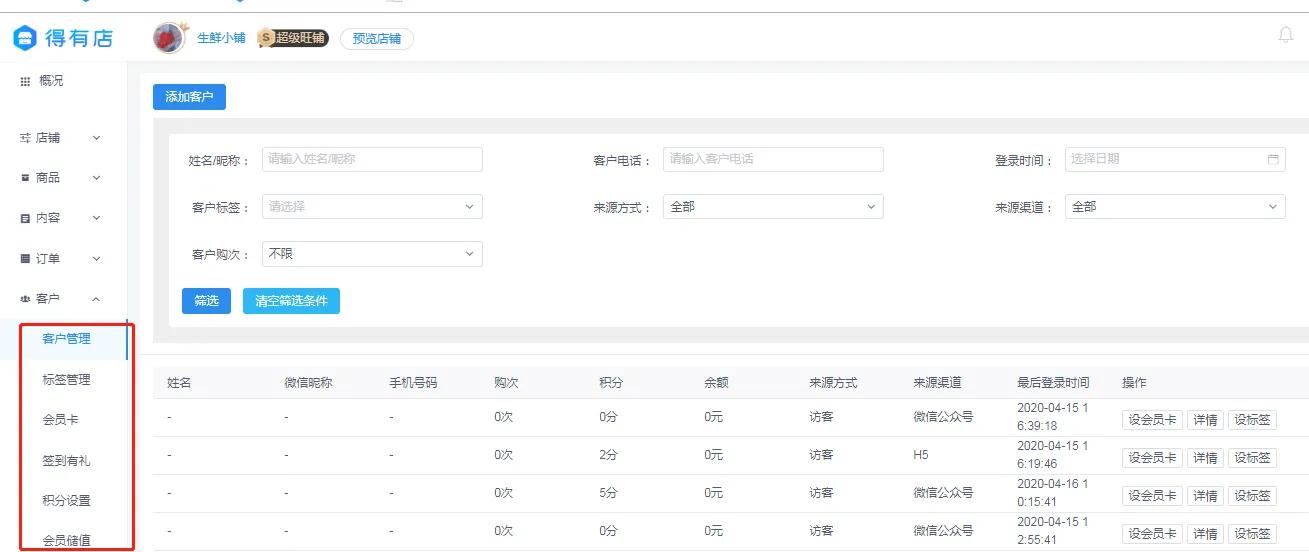Click 清空筛选条件 button
Screen dimensions: 1309x552
click(291, 301)
